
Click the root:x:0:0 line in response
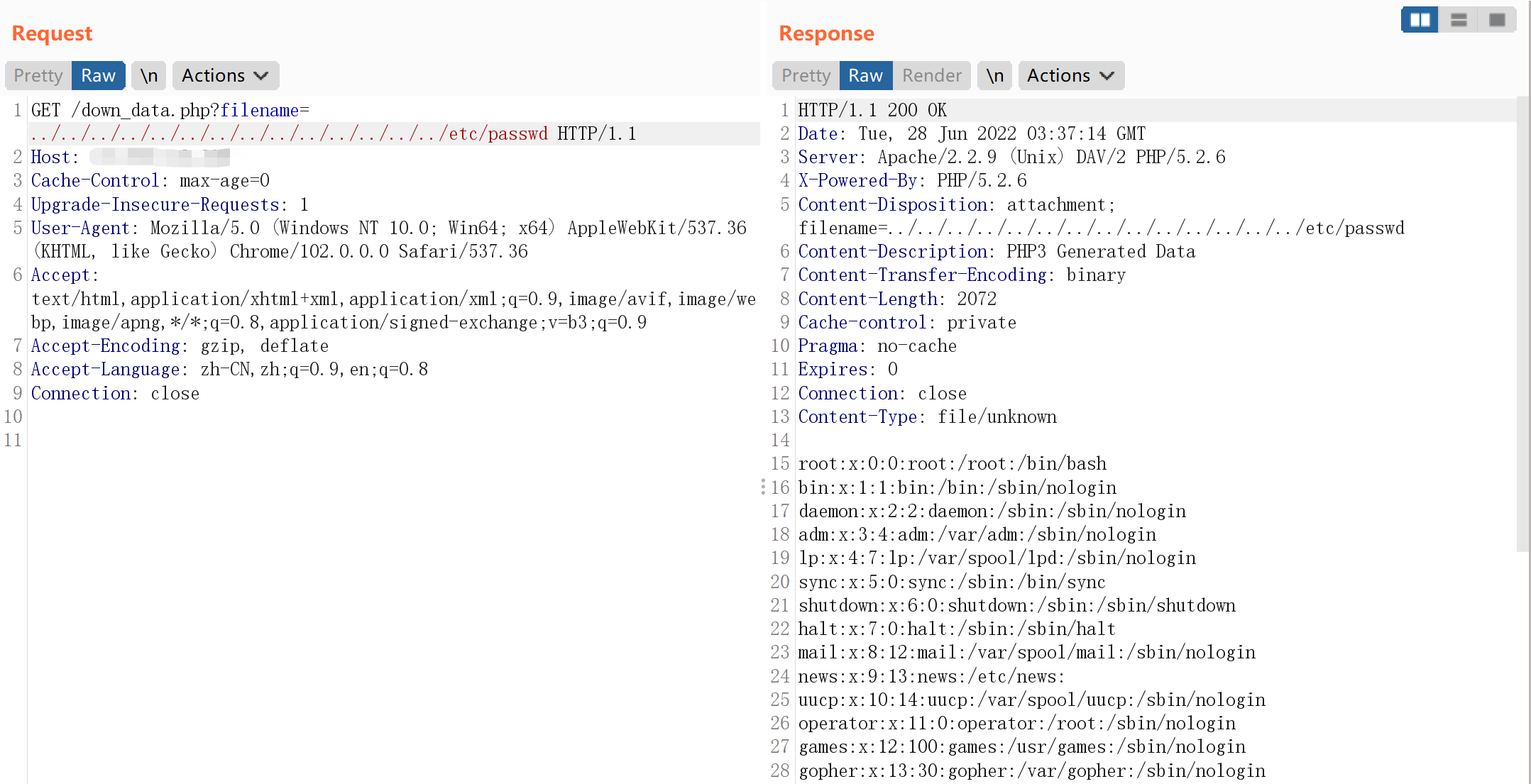(951, 464)
